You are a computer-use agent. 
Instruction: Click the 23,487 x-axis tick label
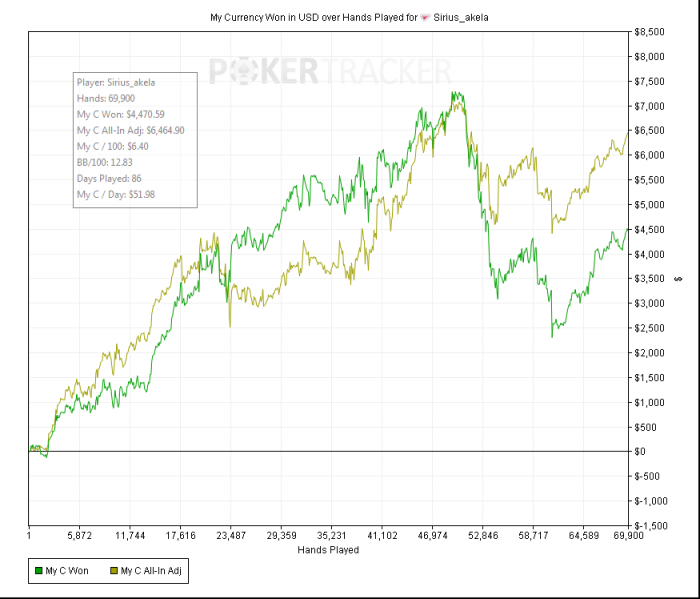231,536
